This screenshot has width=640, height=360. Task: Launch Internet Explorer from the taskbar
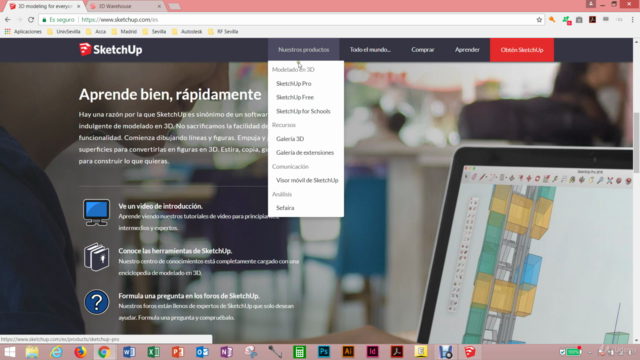(56, 352)
